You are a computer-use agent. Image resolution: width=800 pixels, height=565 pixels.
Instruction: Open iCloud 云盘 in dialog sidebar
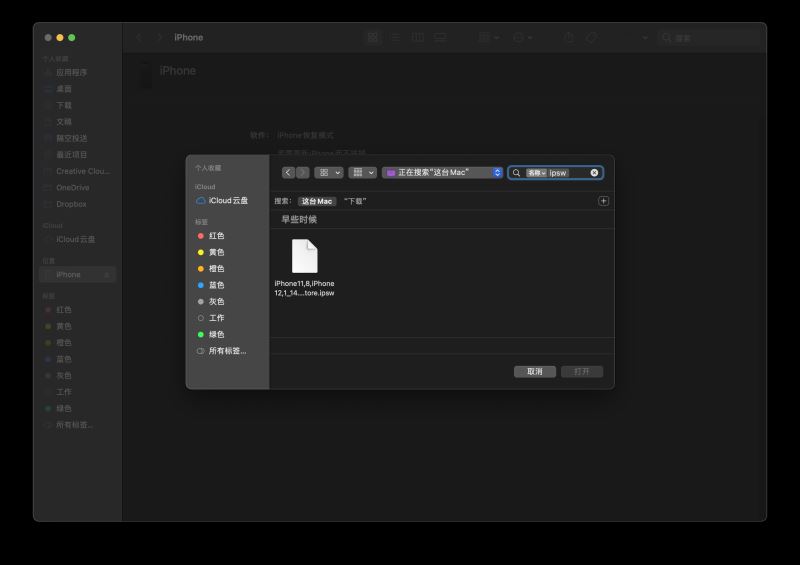coord(222,201)
